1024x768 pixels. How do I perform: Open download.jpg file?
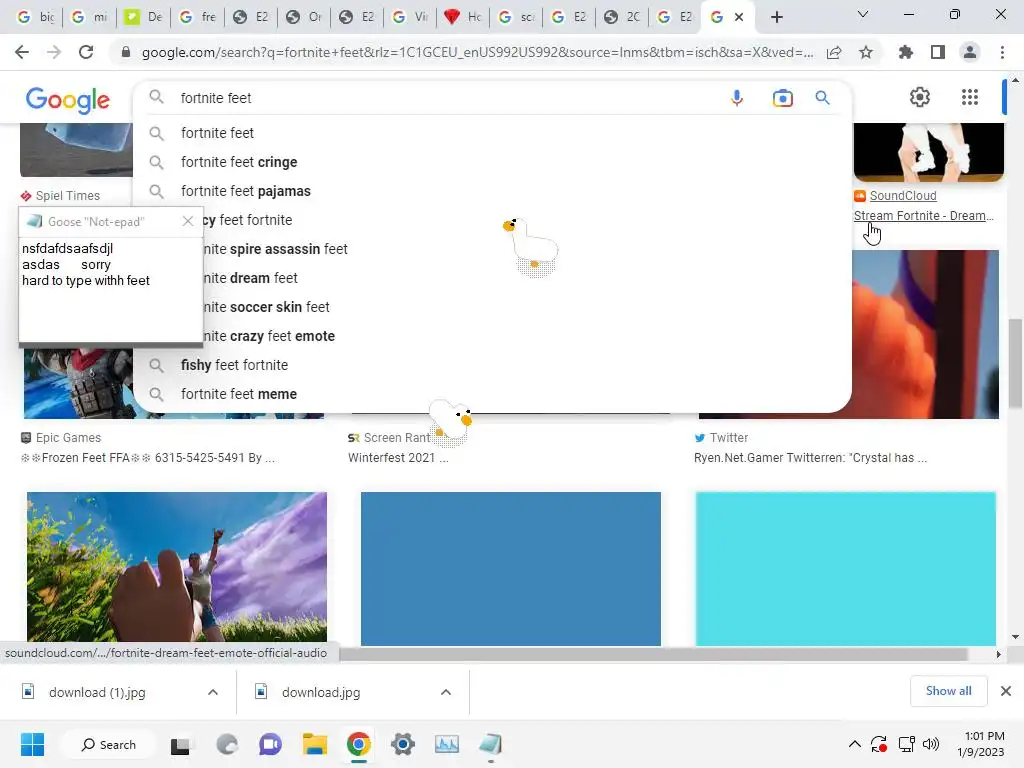[321, 692]
